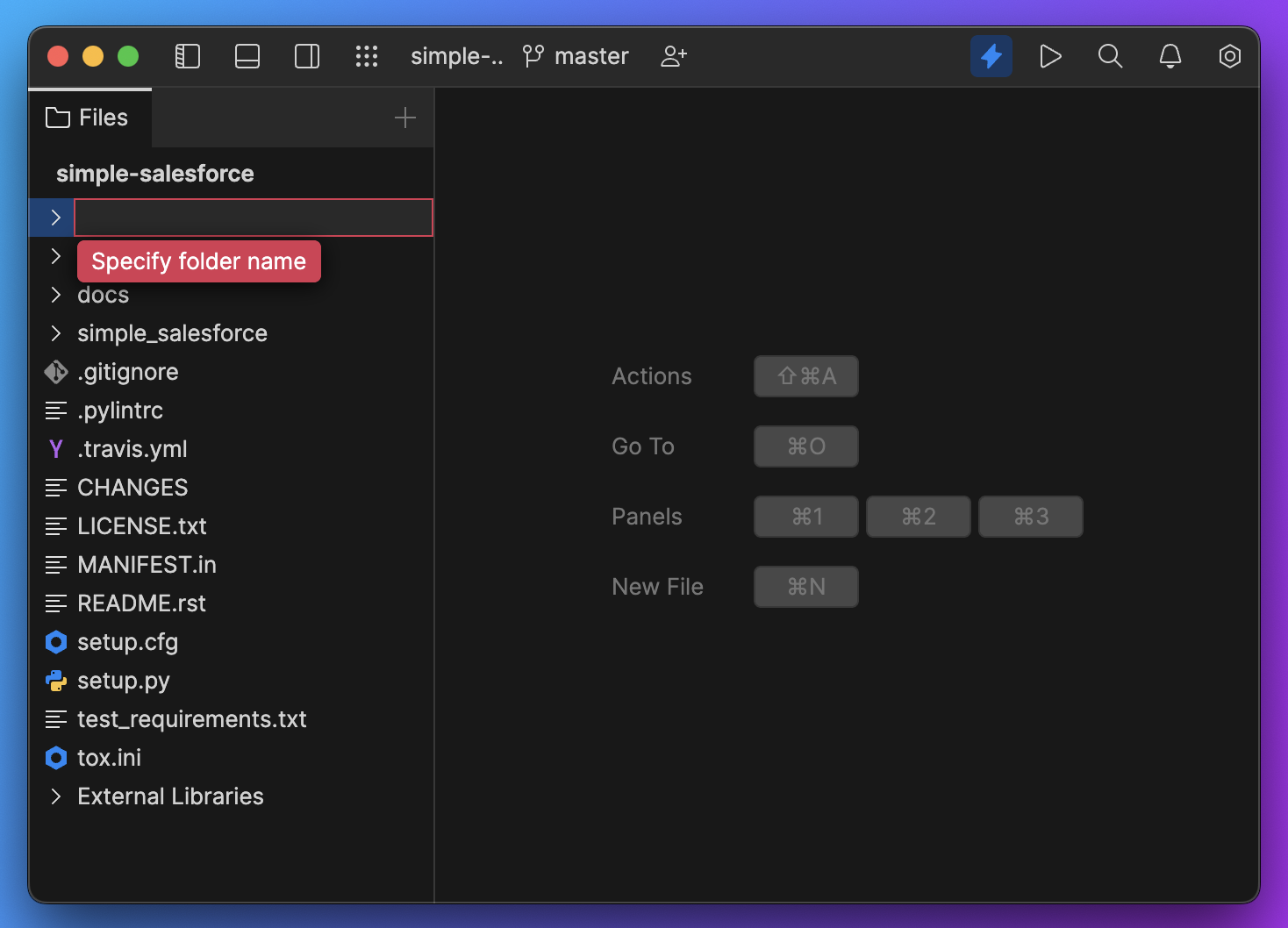Select the docs folder

[x=104, y=295]
